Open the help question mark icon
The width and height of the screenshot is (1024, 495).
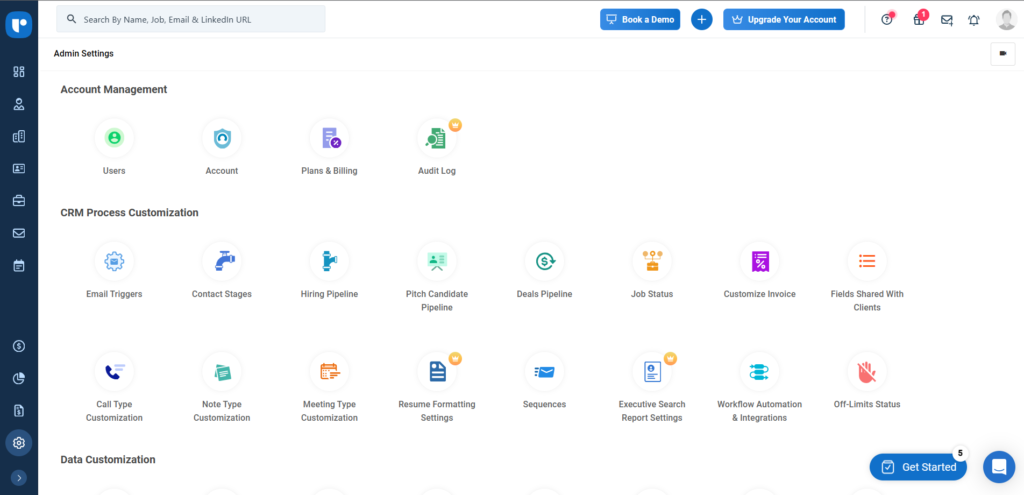tap(887, 19)
